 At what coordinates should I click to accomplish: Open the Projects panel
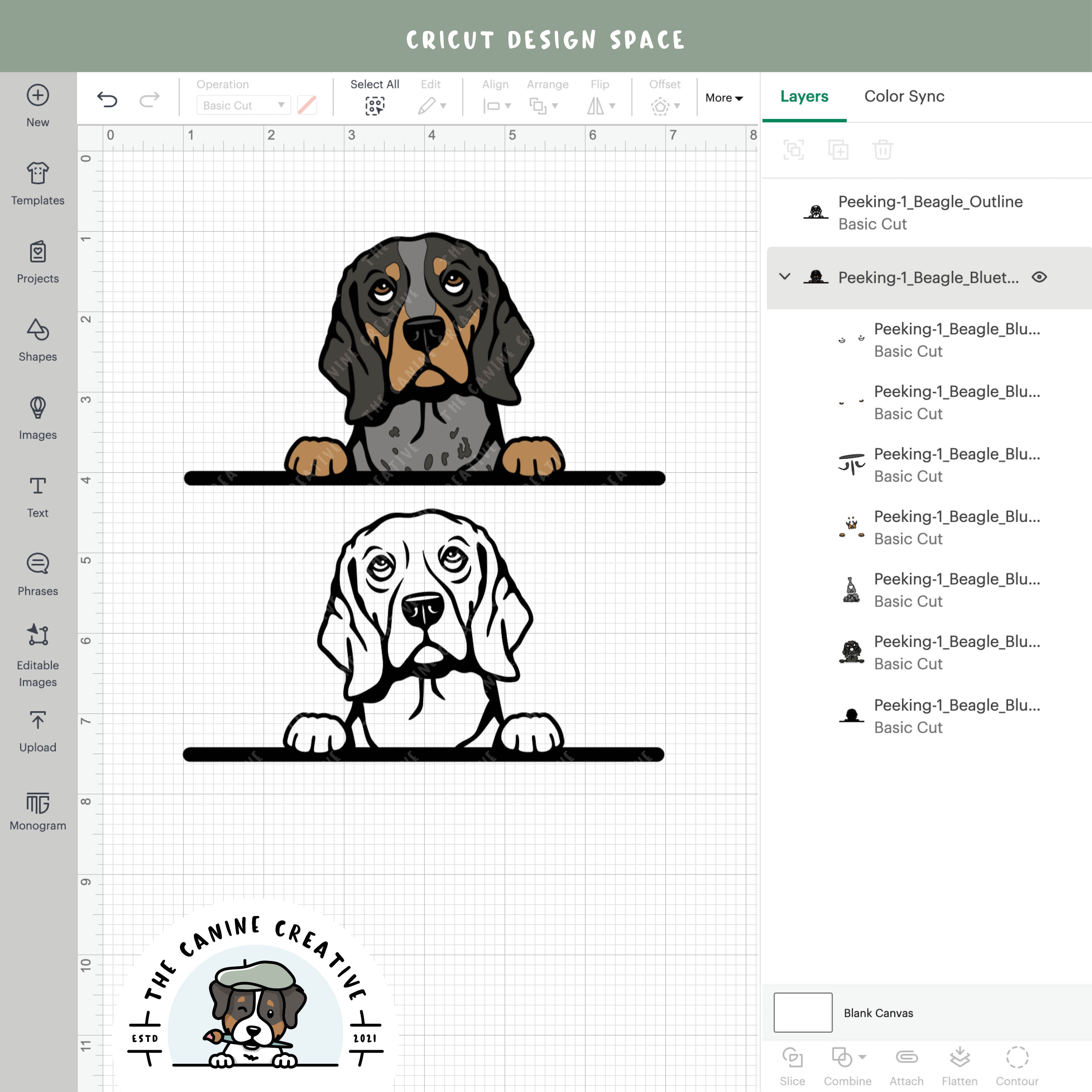[37, 261]
